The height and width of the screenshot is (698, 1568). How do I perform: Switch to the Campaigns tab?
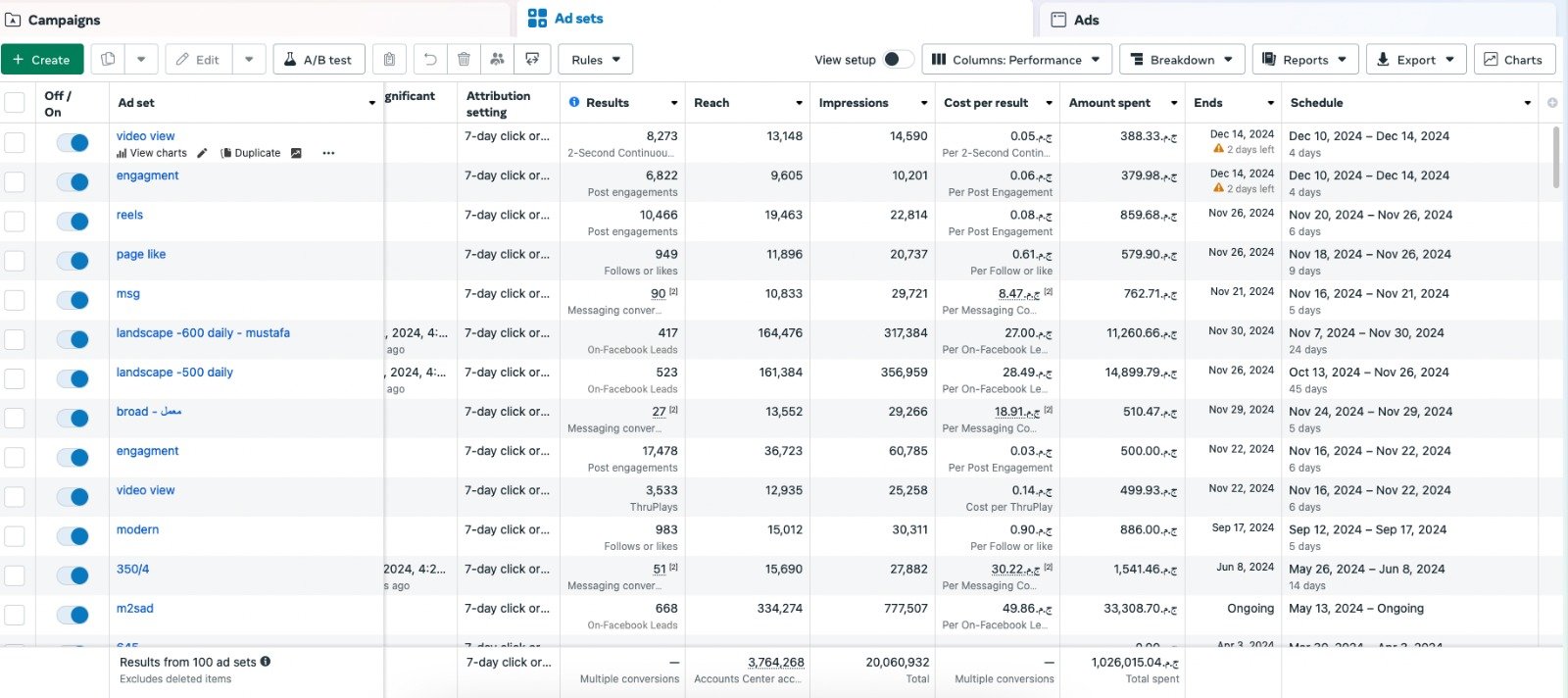pyautogui.click(x=64, y=20)
